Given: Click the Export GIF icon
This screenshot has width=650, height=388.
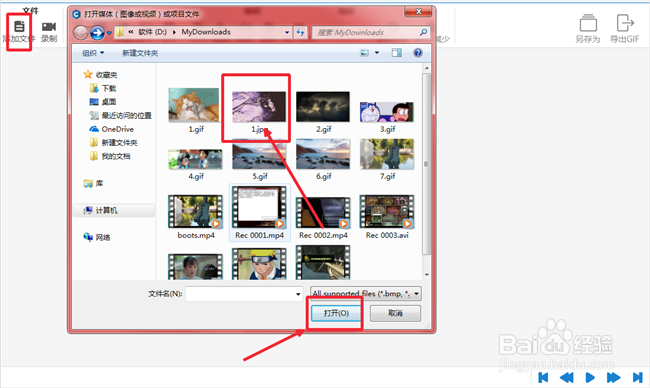Looking at the screenshot, I should pyautogui.click(x=625, y=23).
